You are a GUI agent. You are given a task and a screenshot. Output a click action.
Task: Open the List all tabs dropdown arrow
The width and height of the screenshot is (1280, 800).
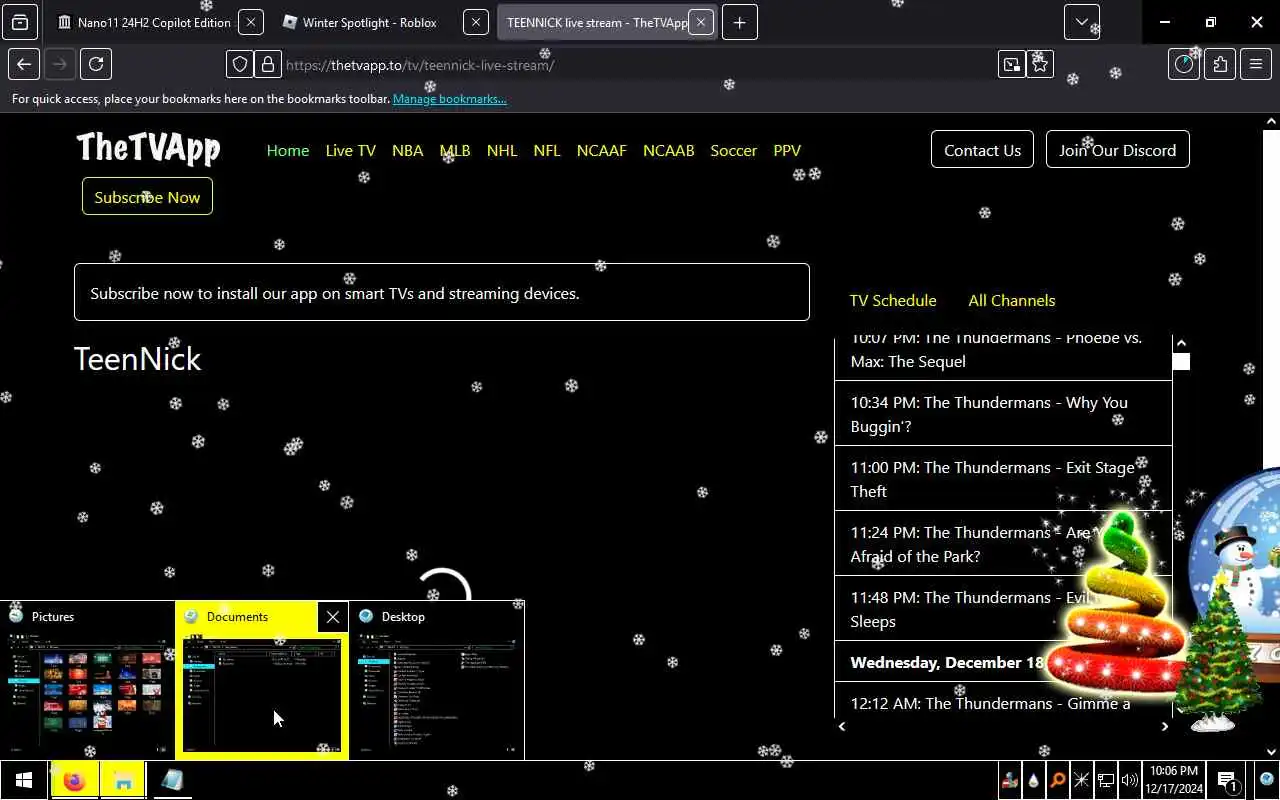1082,22
